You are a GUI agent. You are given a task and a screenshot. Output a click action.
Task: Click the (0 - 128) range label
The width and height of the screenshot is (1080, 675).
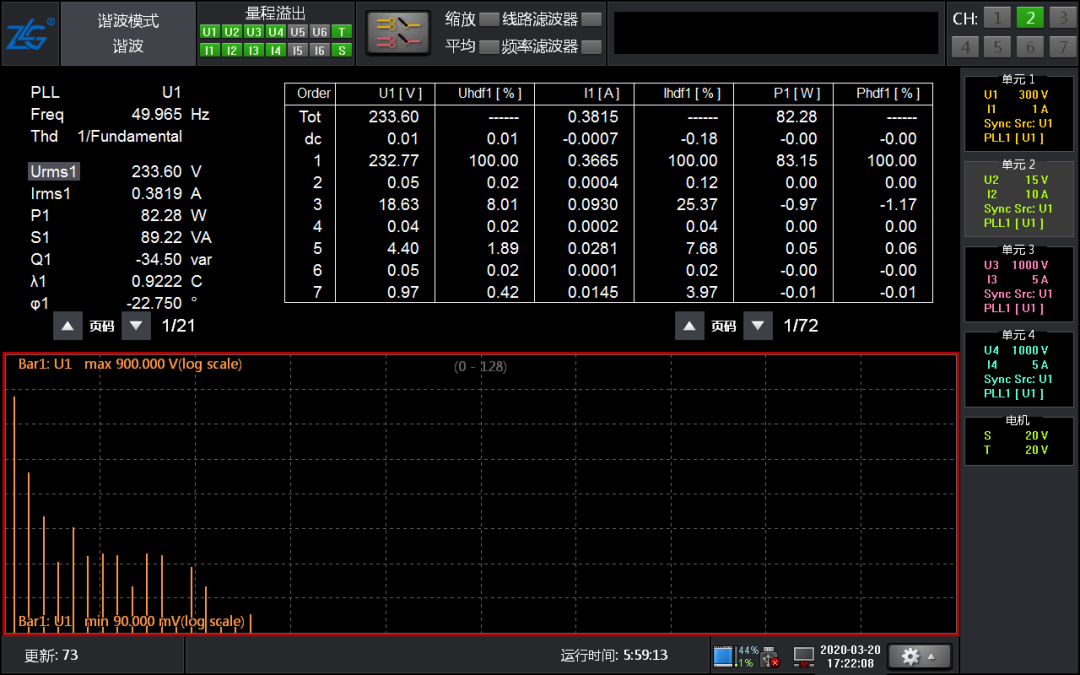click(x=480, y=366)
